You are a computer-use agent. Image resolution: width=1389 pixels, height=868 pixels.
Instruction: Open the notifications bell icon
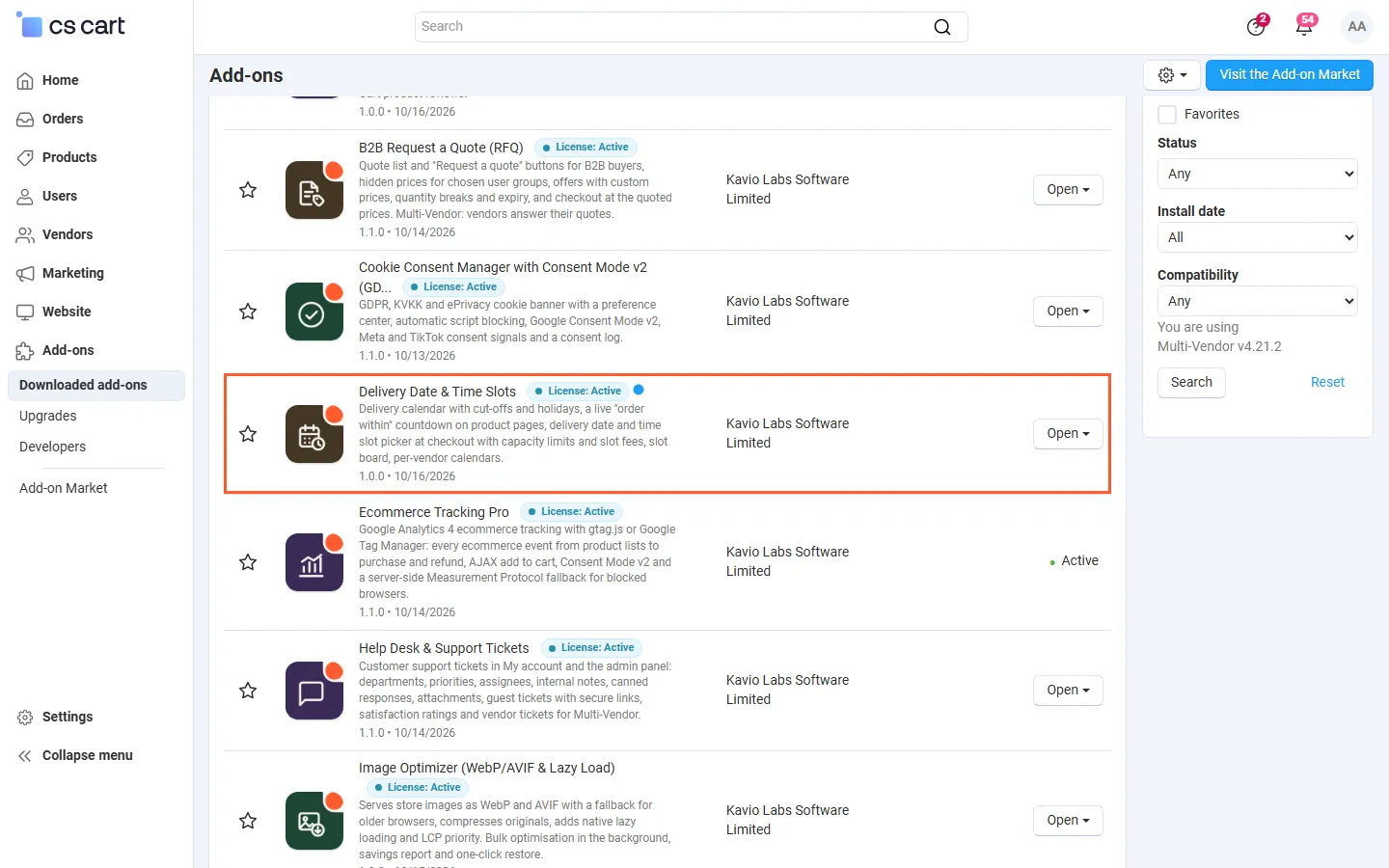[x=1304, y=26]
